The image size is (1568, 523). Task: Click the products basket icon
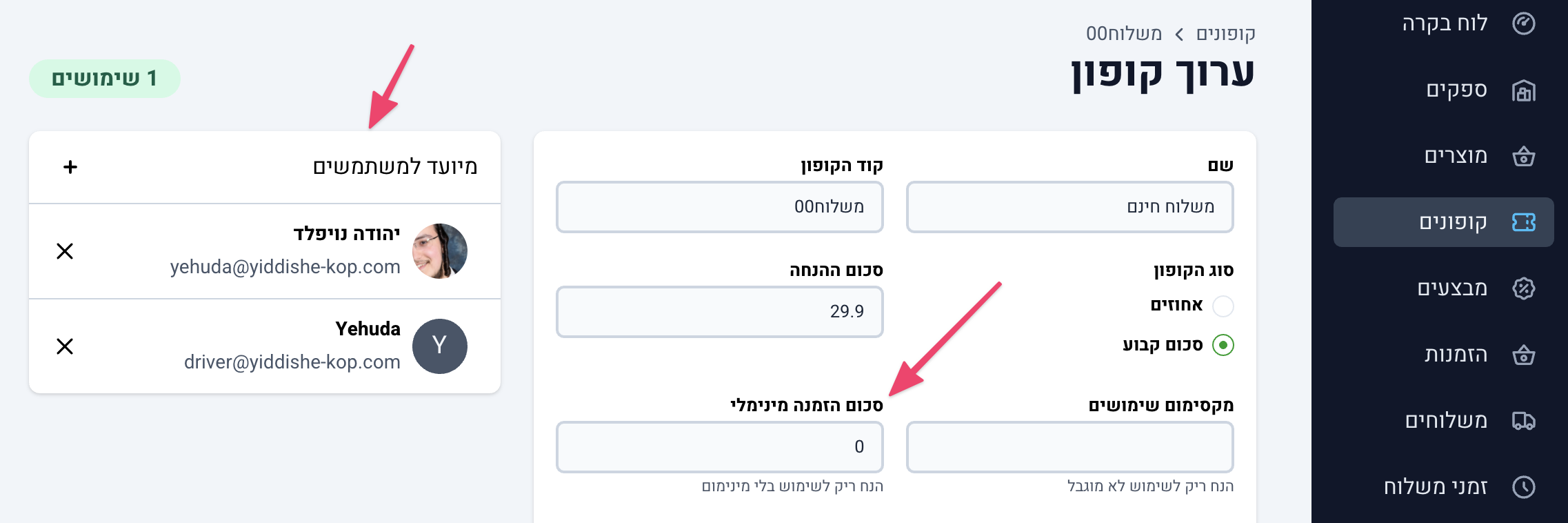coord(1523,157)
